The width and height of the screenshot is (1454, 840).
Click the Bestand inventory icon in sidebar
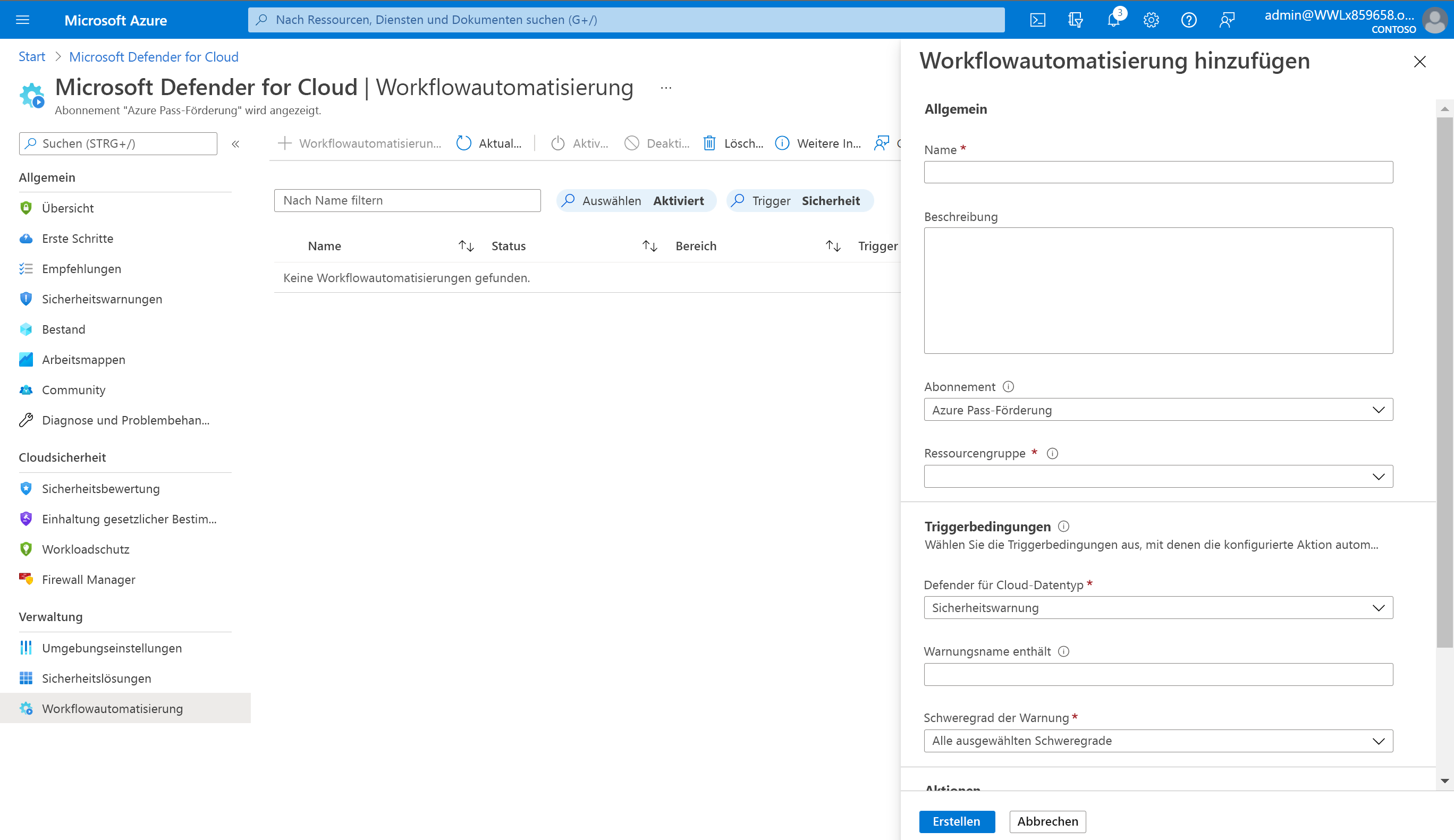[26, 329]
